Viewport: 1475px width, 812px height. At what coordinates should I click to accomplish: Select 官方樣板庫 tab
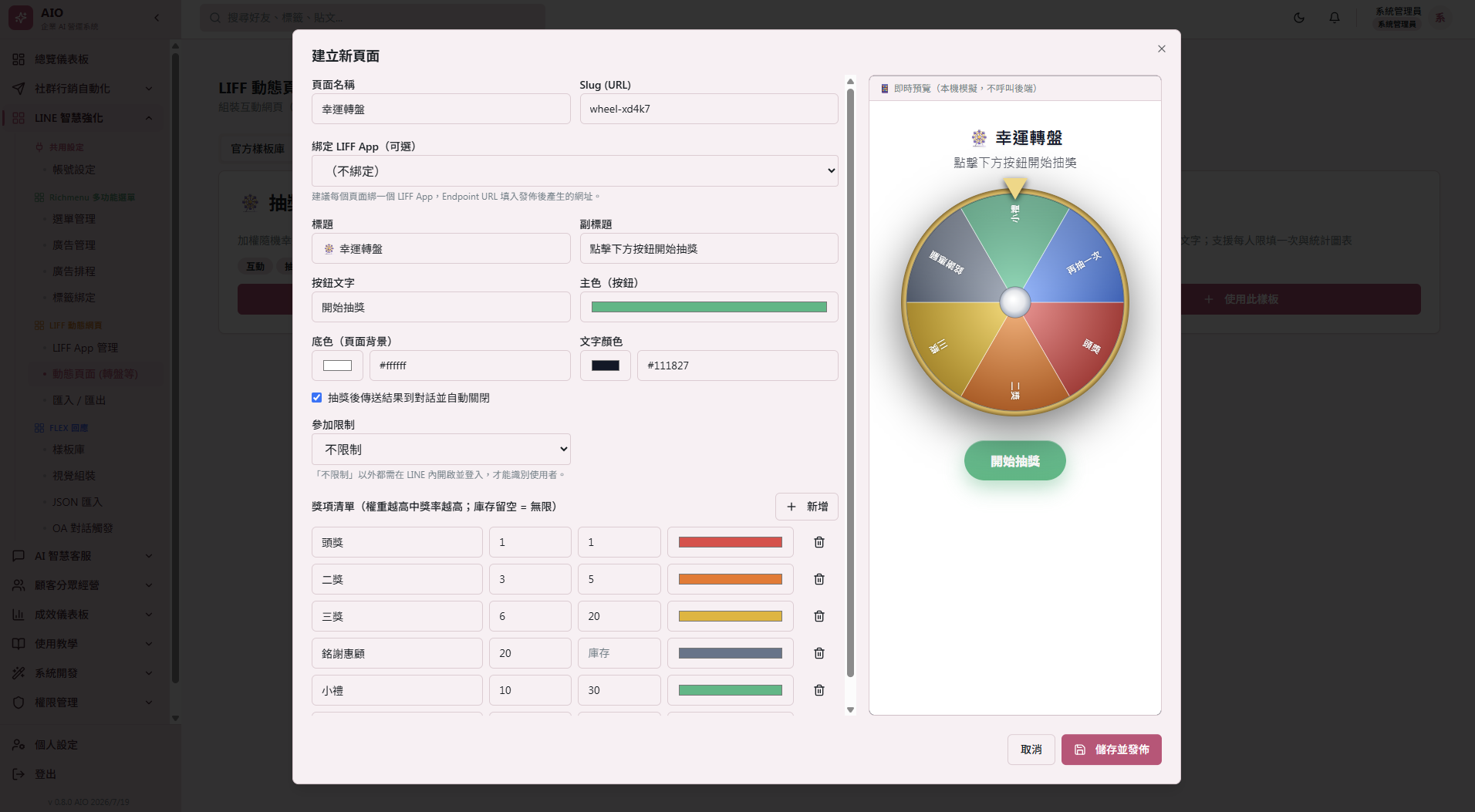[x=258, y=149]
